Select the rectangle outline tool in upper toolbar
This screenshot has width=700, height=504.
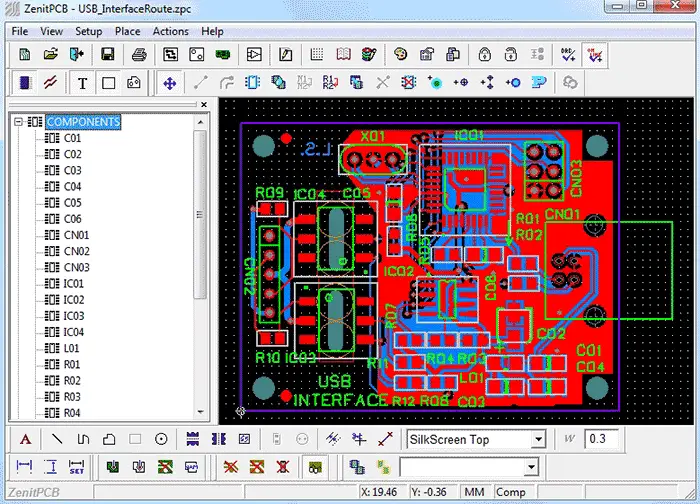pyautogui.click(x=108, y=83)
